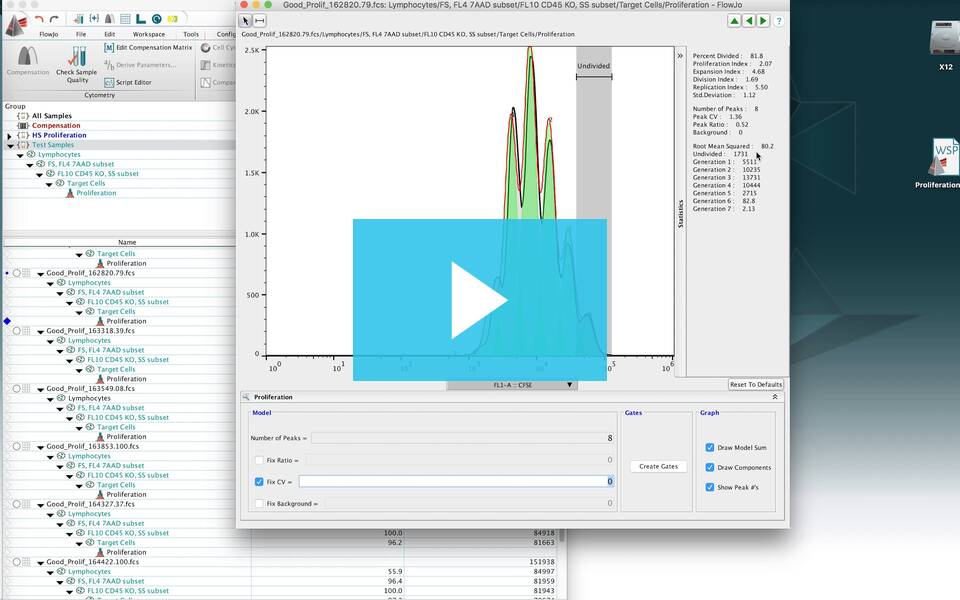Collapse Good_Prolif_164422.100.fcs sample tree
This screenshot has height=600, width=960.
point(40,563)
